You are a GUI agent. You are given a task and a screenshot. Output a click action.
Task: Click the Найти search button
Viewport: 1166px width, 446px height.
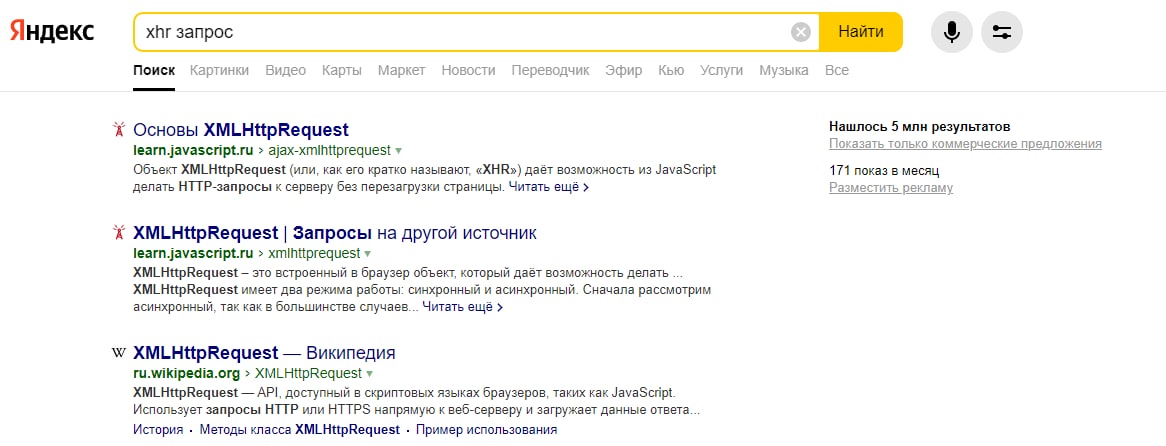pyautogui.click(x=861, y=32)
